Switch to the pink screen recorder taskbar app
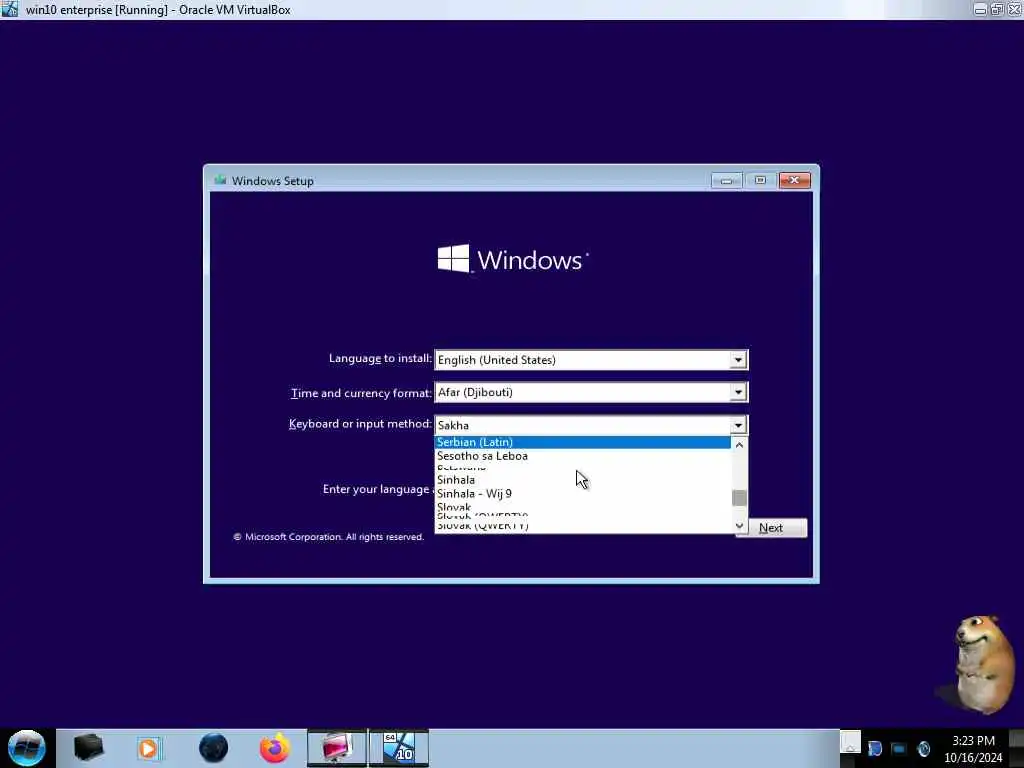This screenshot has width=1024, height=768. pyautogui.click(x=337, y=748)
